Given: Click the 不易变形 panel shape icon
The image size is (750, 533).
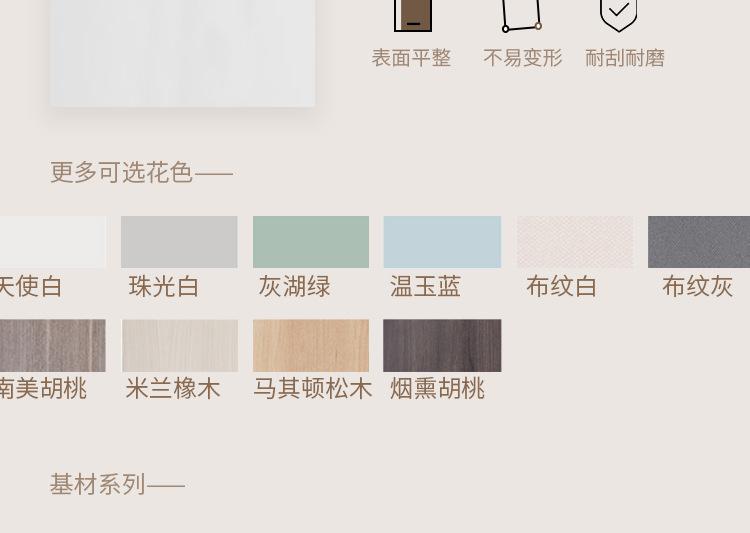Looking at the screenshot, I should click(521, 16).
